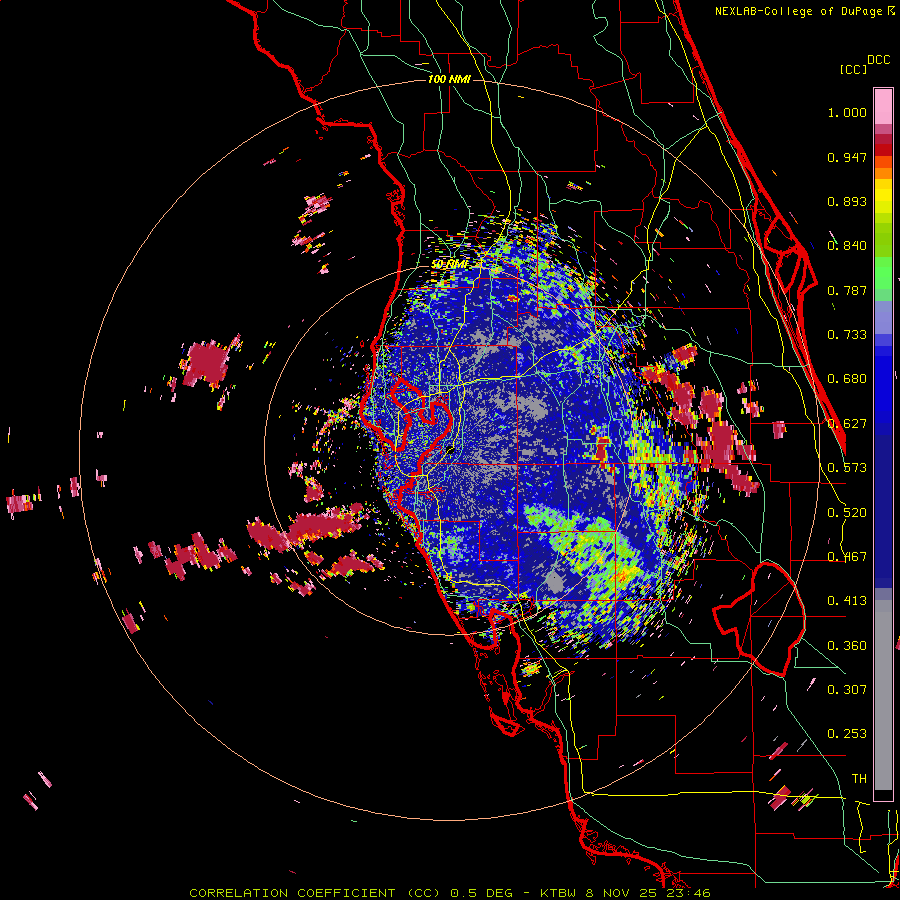Select the yellow segment of the color bar
This screenshot has width=900, height=900.
coord(883,196)
